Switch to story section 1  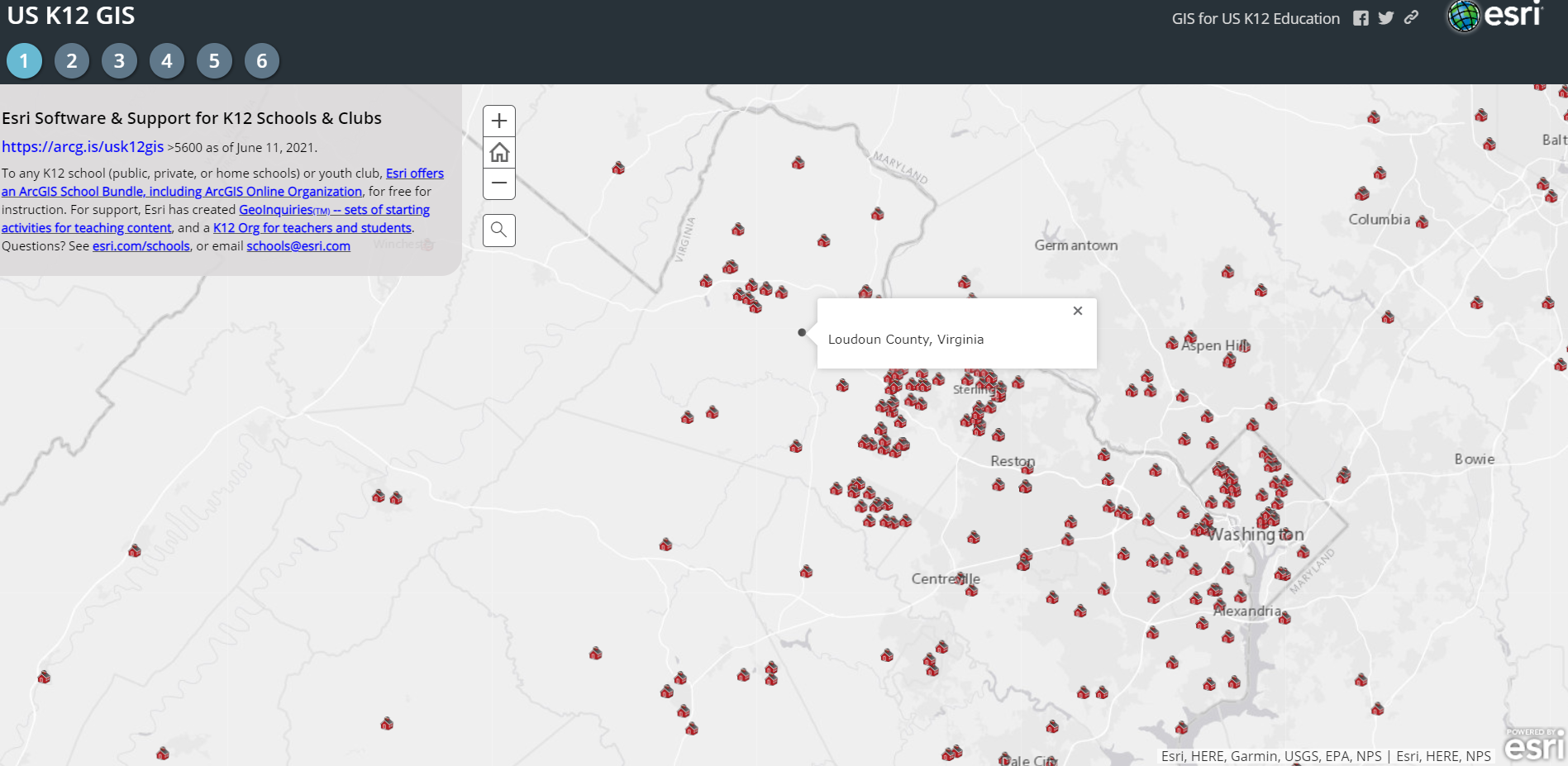tap(24, 60)
